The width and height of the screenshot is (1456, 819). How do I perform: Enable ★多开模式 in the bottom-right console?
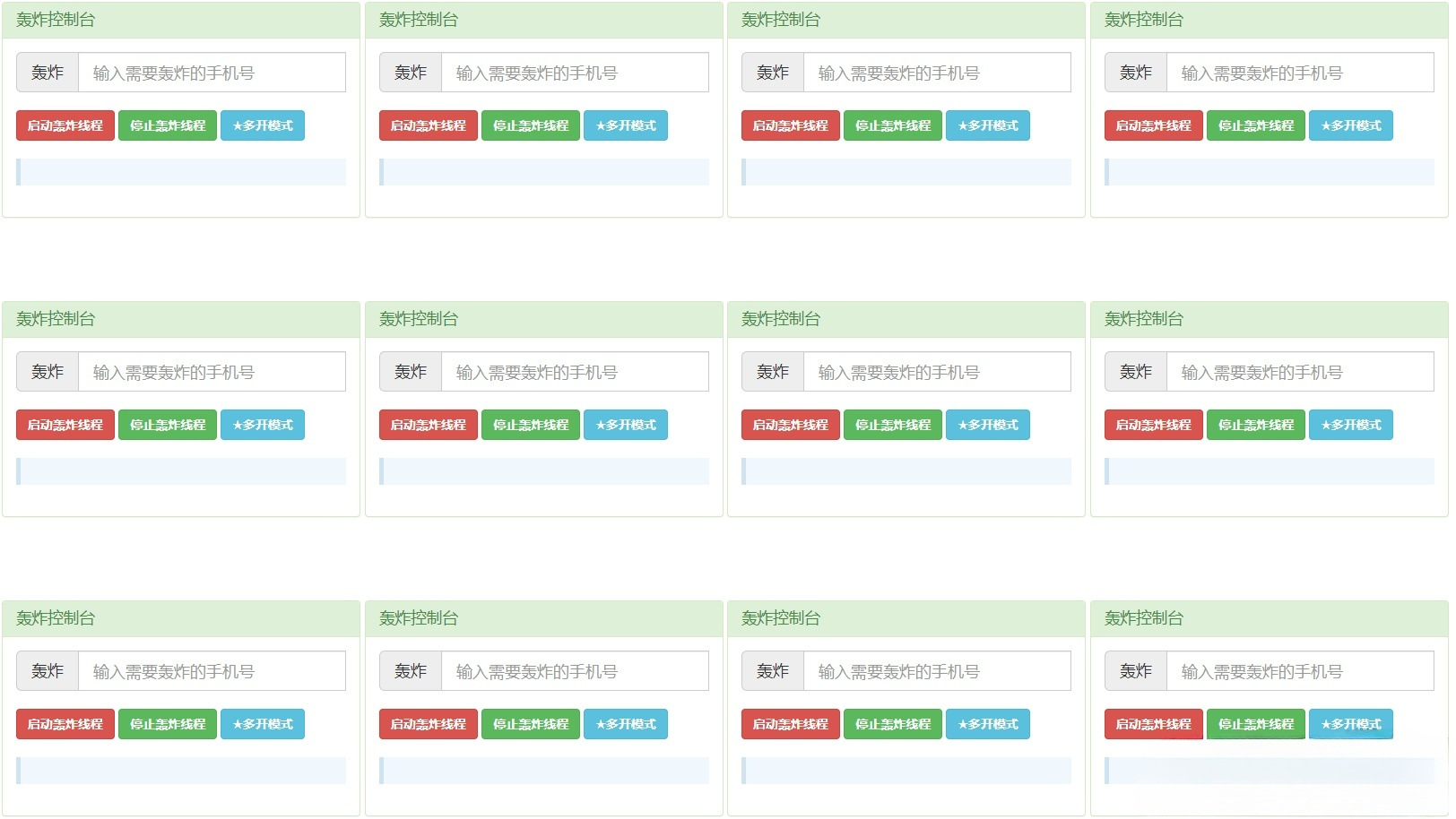point(1351,724)
